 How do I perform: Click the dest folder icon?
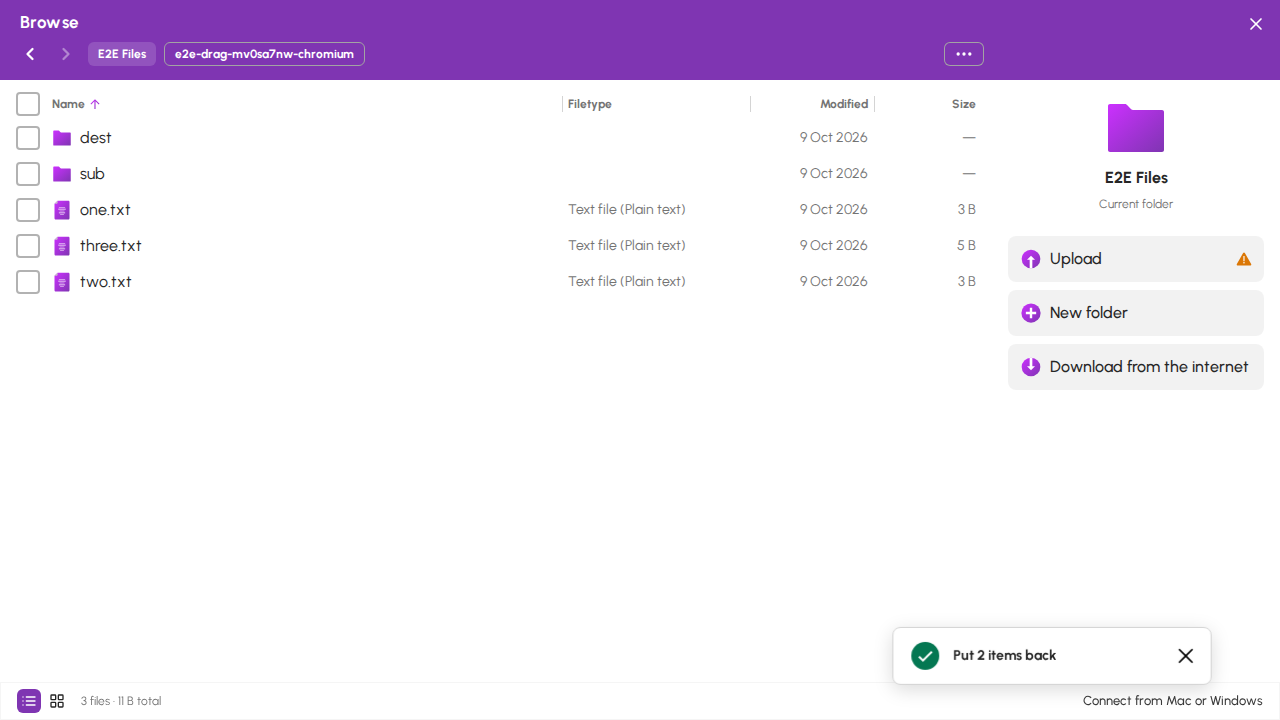(x=62, y=138)
